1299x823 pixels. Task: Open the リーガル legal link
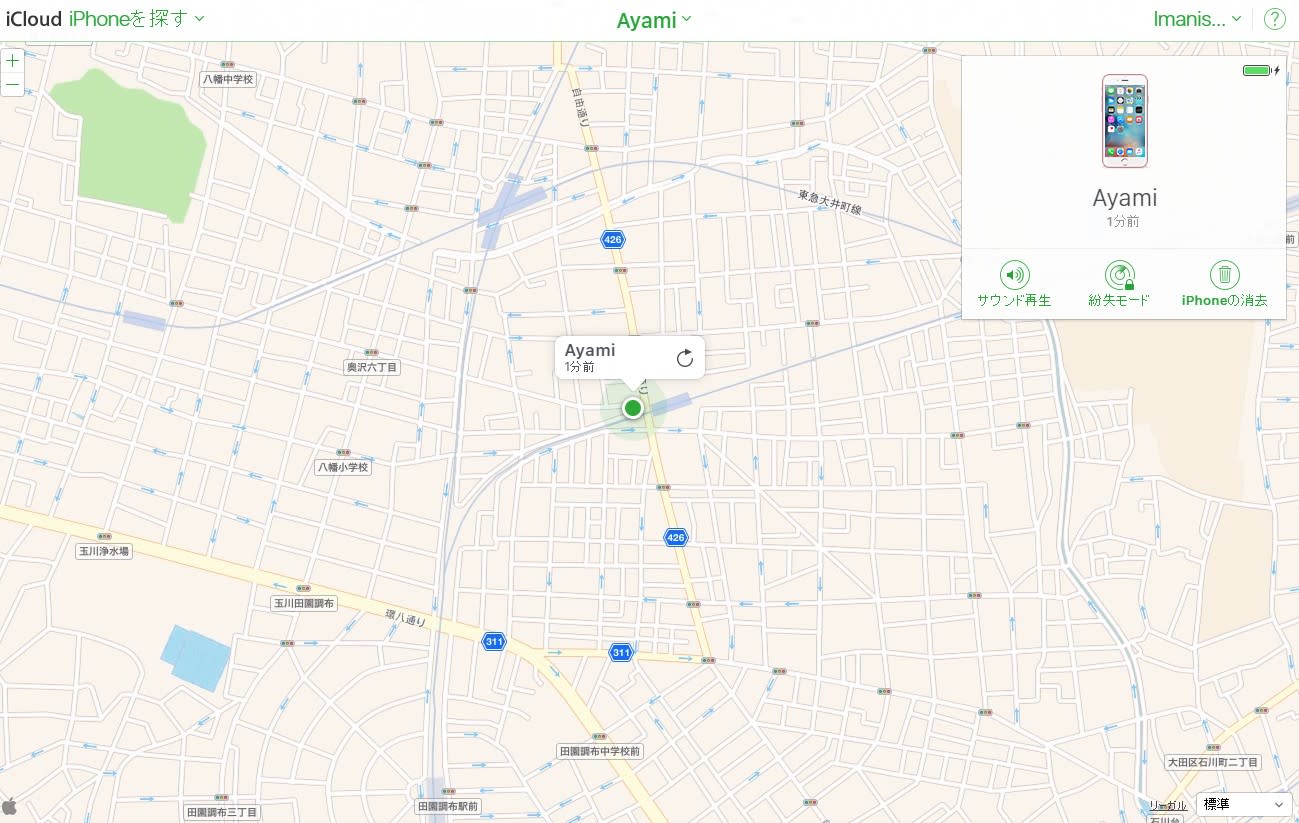[1168, 805]
